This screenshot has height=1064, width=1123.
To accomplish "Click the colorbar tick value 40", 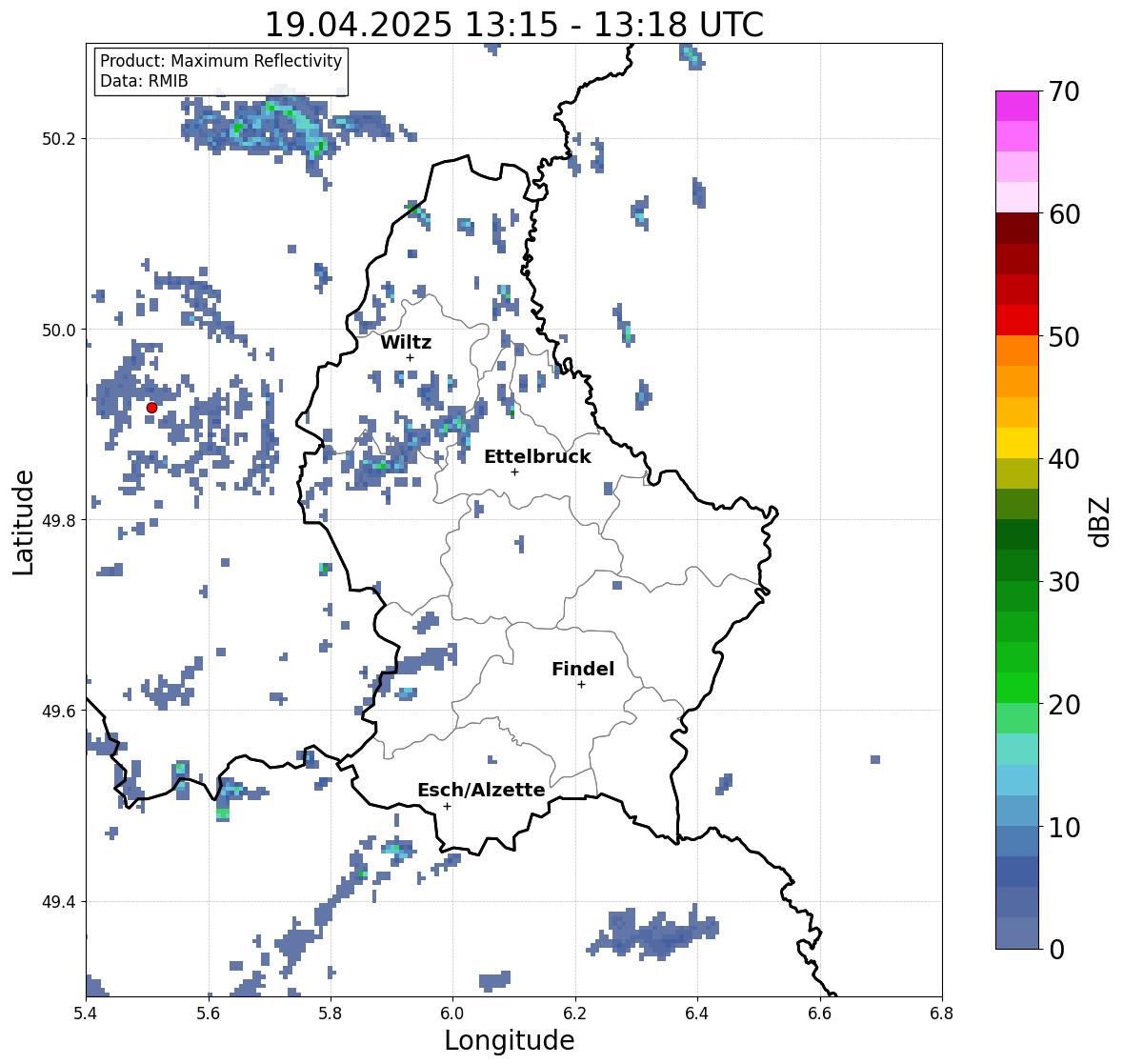I will [1064, 459].
